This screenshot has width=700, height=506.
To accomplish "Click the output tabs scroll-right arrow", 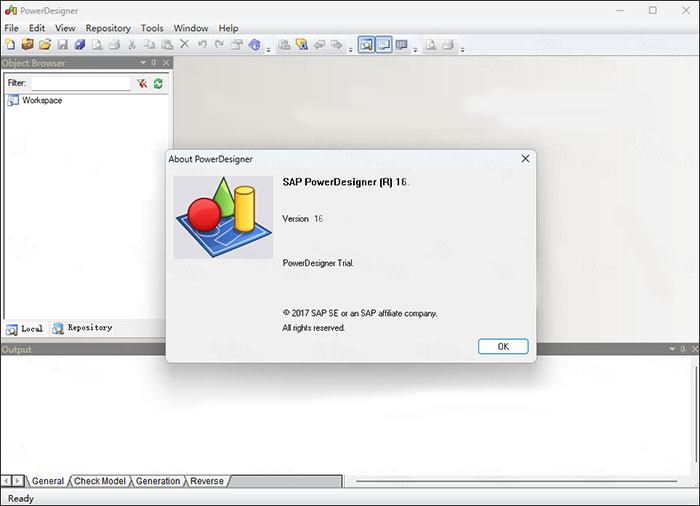I will [x=17, y=481].
